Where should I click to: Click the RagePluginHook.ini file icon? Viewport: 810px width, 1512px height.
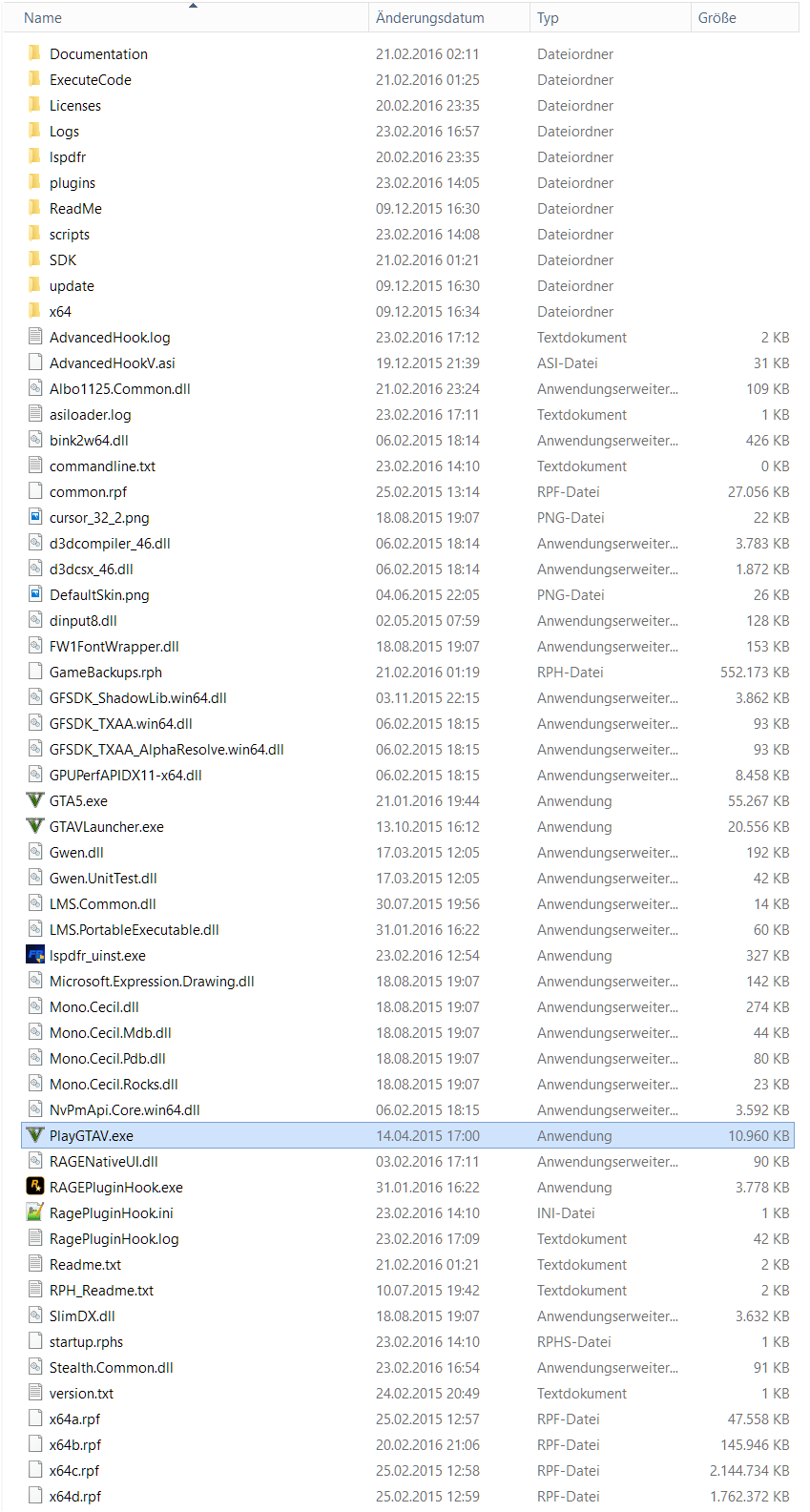click(35, 1212)
